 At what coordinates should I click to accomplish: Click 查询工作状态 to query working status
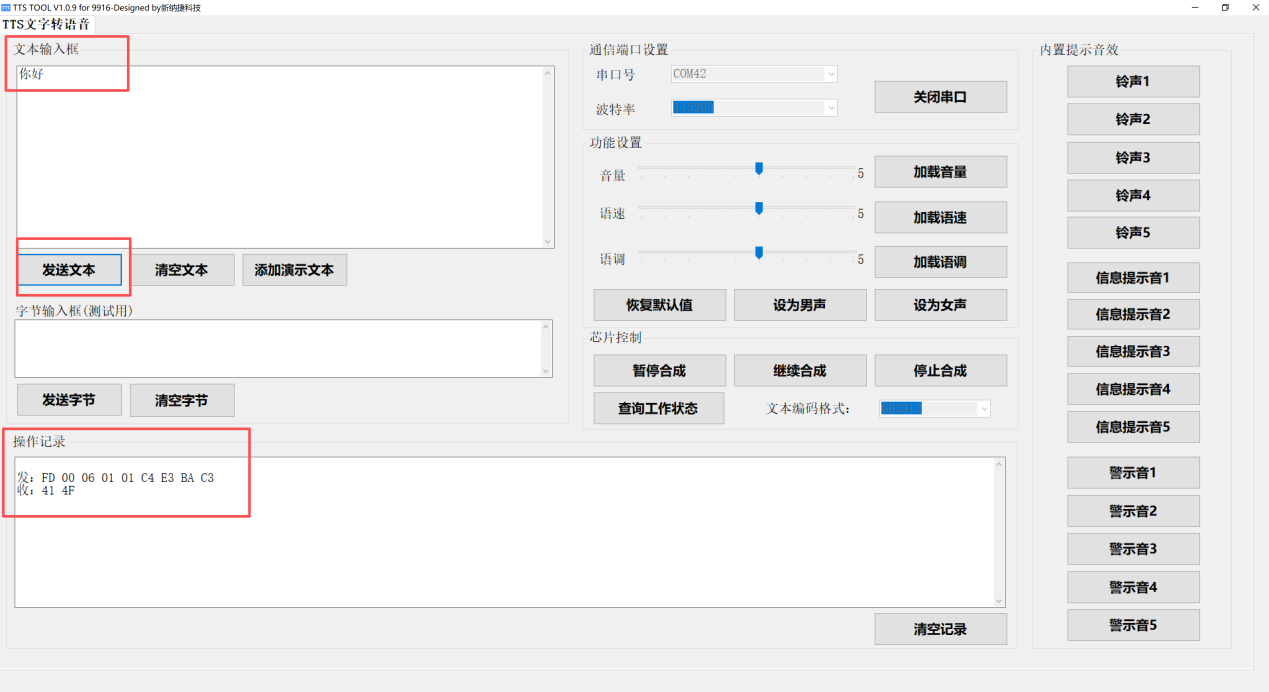pyautogui.click(x=659, y=408)
